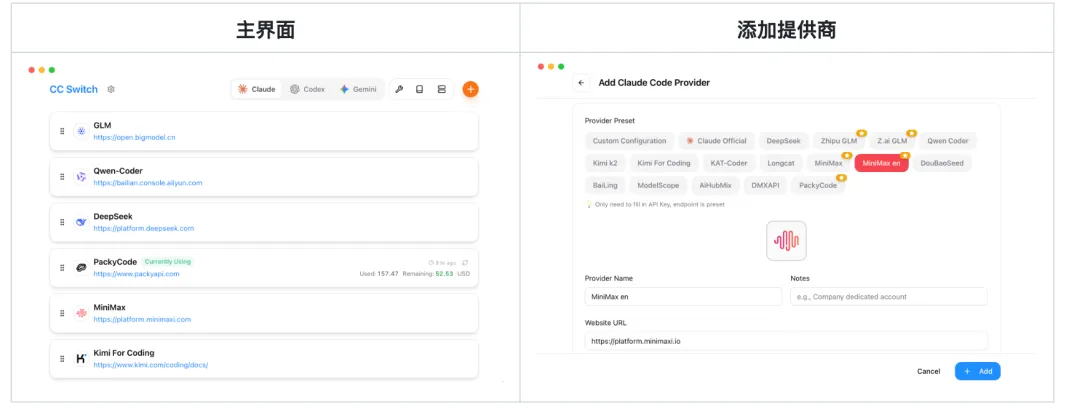
Task: Click the drag handle of PackyCode row
Action: tap(62, 268)
